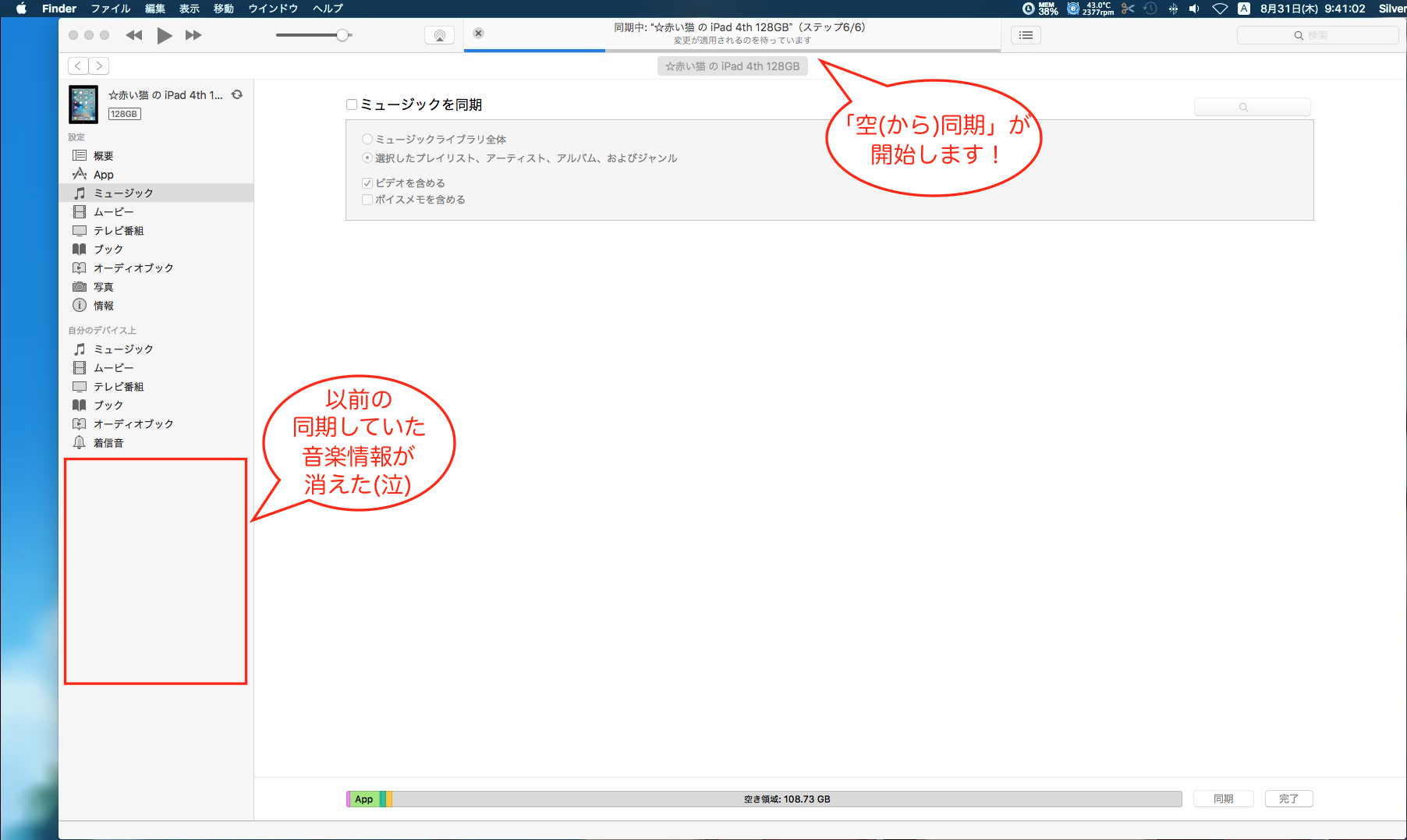Select テレビ番組 under 自分のデバイス上

(156, 387)
